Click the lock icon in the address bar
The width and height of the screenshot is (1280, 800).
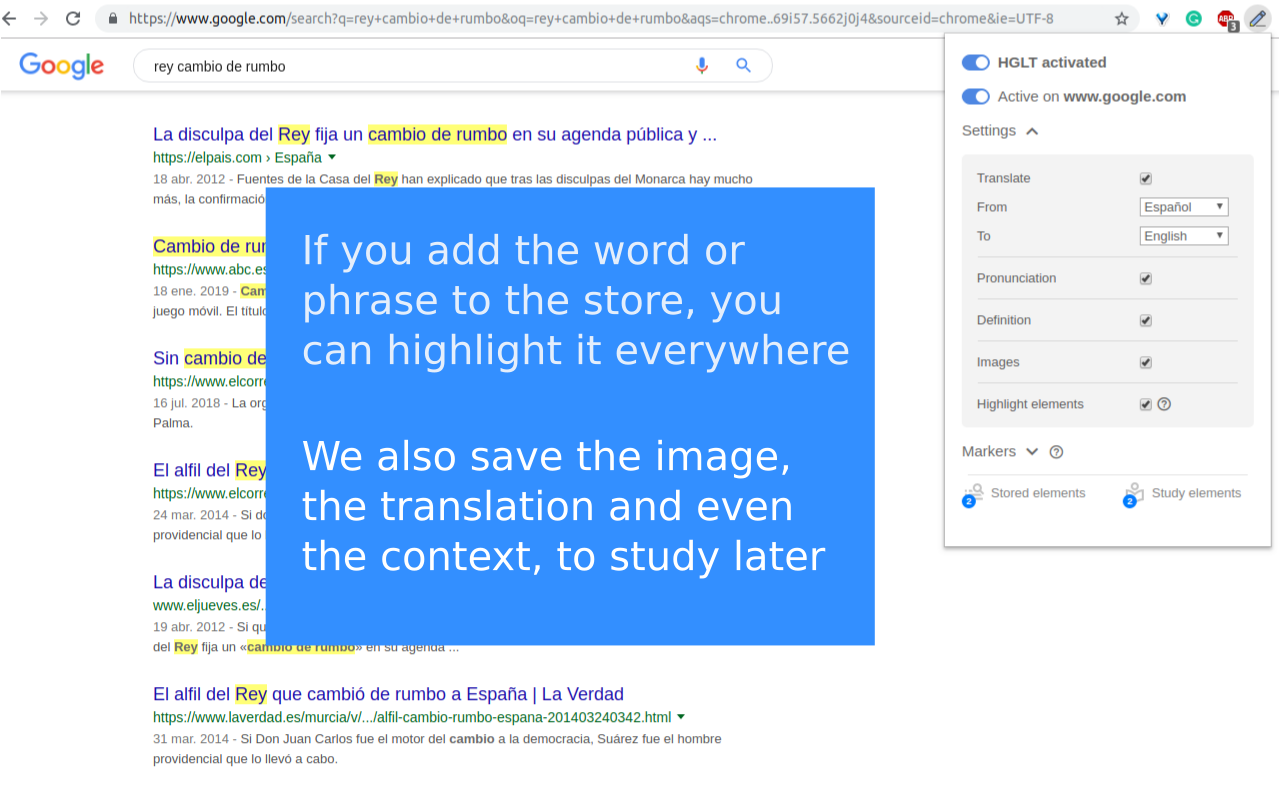112,18
